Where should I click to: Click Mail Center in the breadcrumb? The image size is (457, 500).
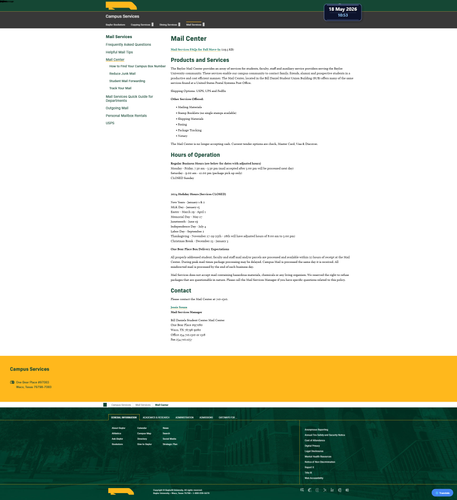click(x=162, y=405)
